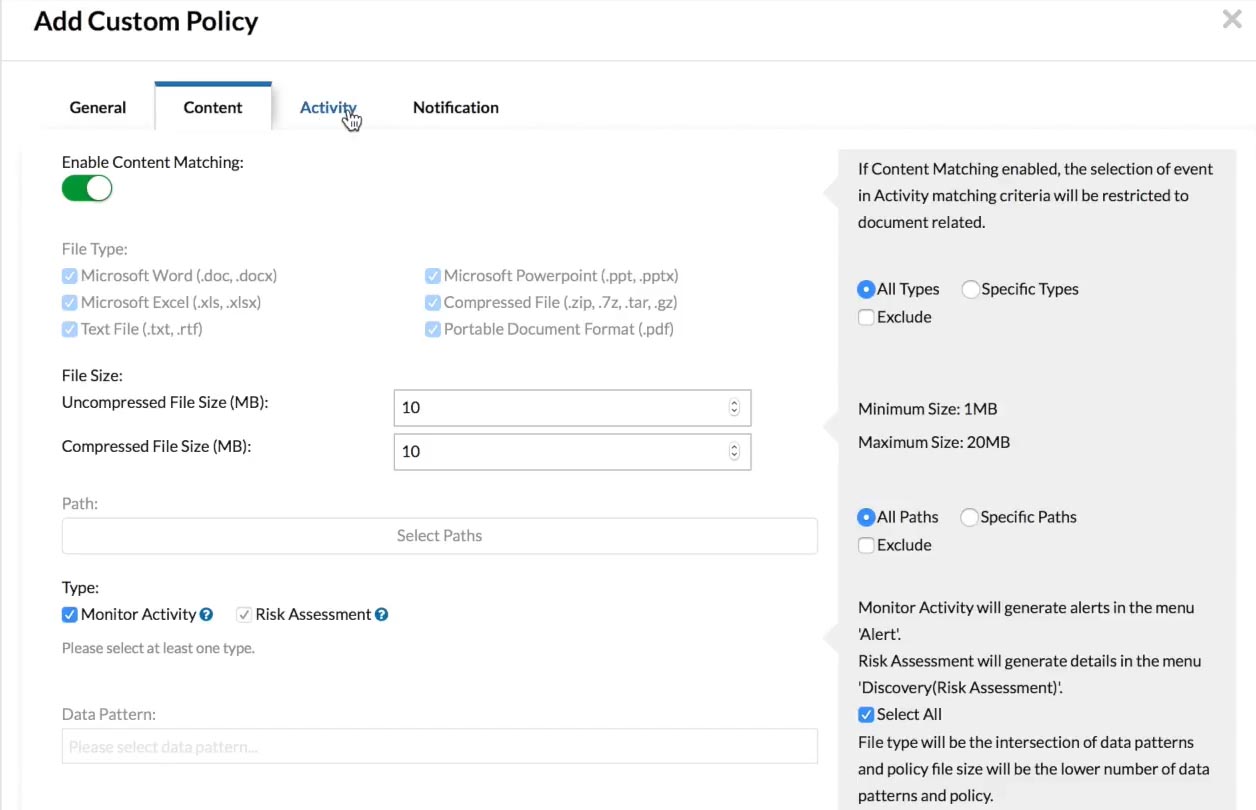Screen dimensions: 1256x810
Task: Click the Uncompressed File Size spinner arrows
Action: click(x=734, y=407)
